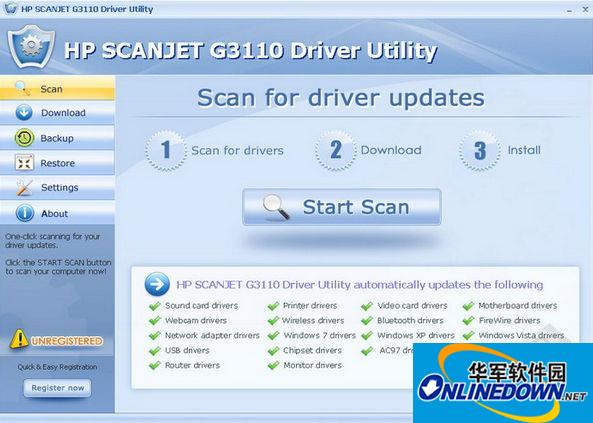Click the checkmark next to Video card drivers
This screenshot has width=593, height=423.
point(367,306)
